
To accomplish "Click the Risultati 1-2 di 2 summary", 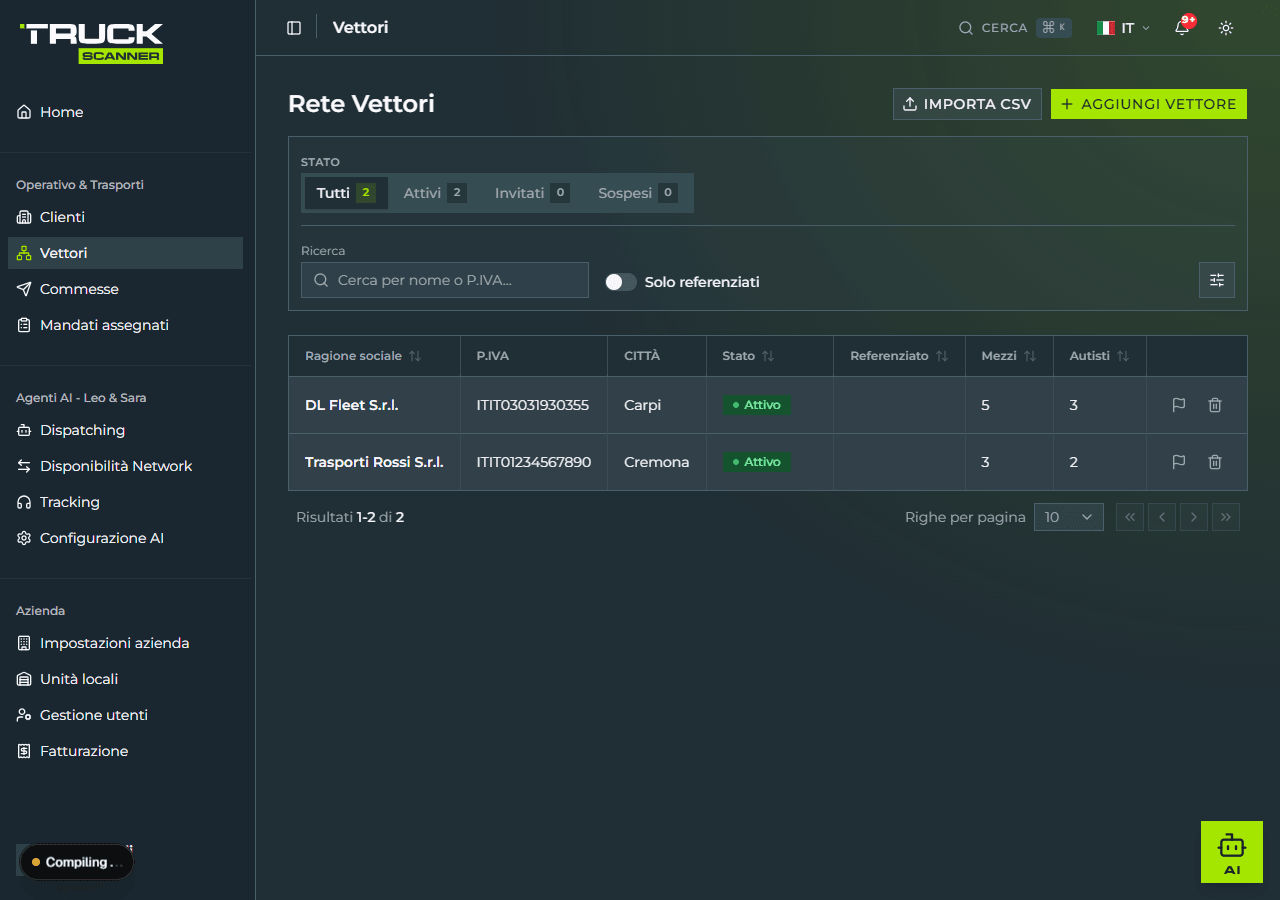I will click(x=350, y=517).
